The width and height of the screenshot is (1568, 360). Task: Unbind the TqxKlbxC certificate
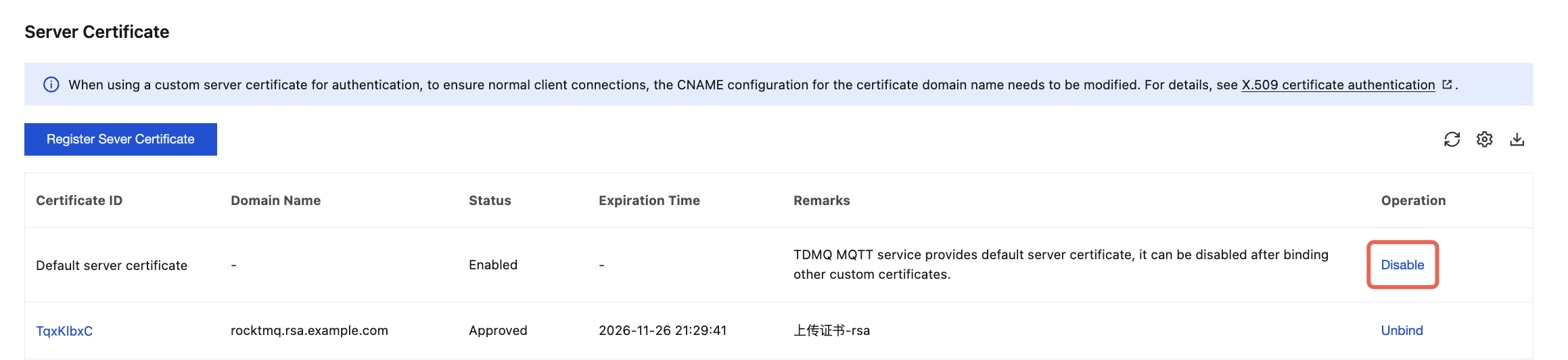pos(1402,330)
